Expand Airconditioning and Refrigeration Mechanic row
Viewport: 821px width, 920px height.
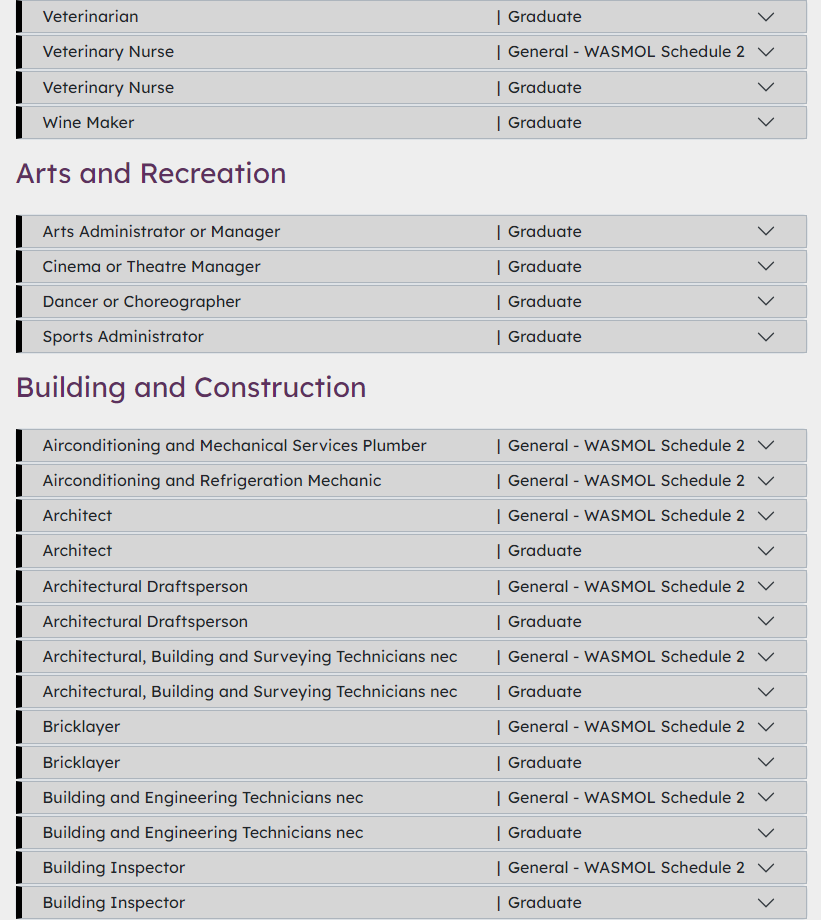click(766, 481)
